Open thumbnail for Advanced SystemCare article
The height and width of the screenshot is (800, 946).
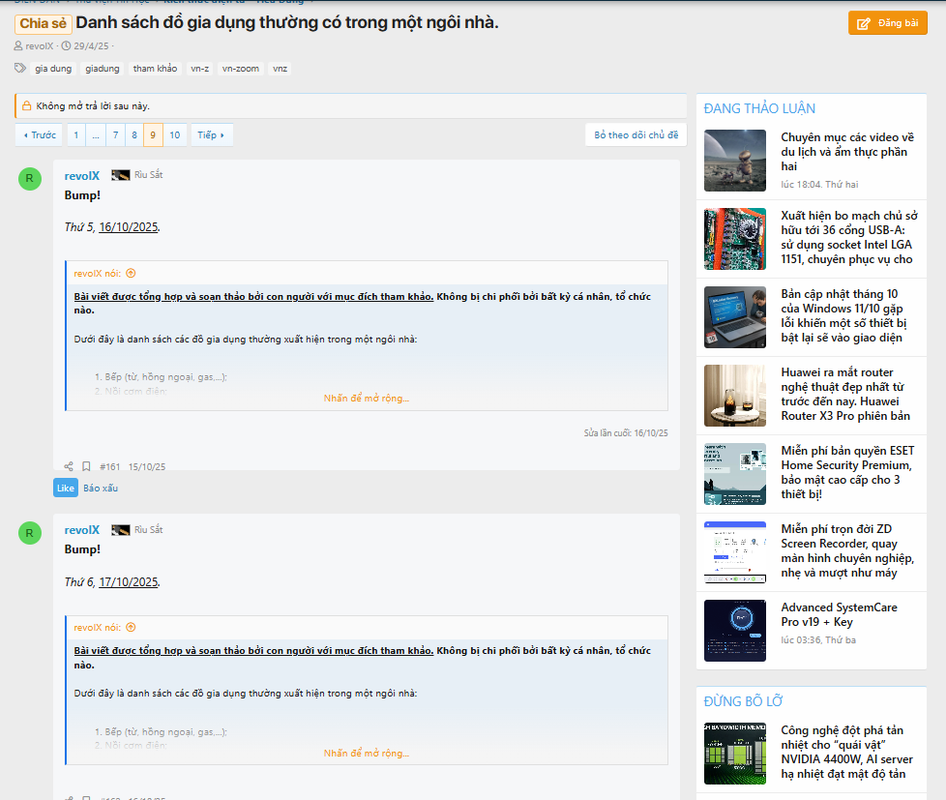click(735, 631)
